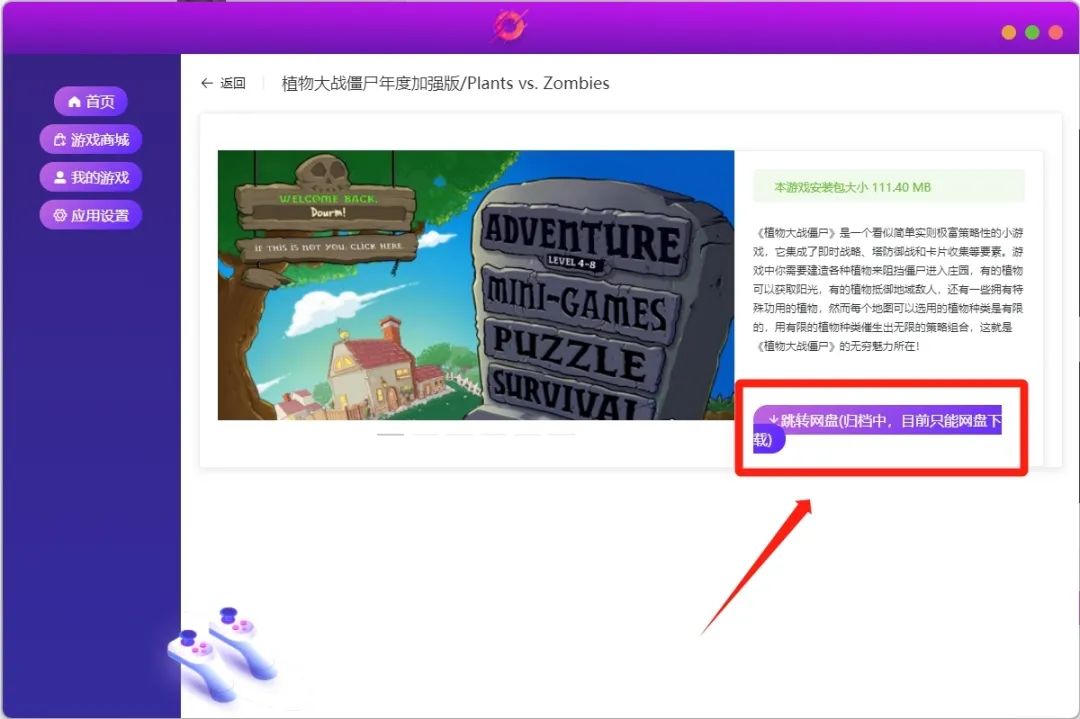Click title 植物大战僵尸年度加强版/Plants vs. Zombies
The image size is (1080, 719).
[446, 83]
